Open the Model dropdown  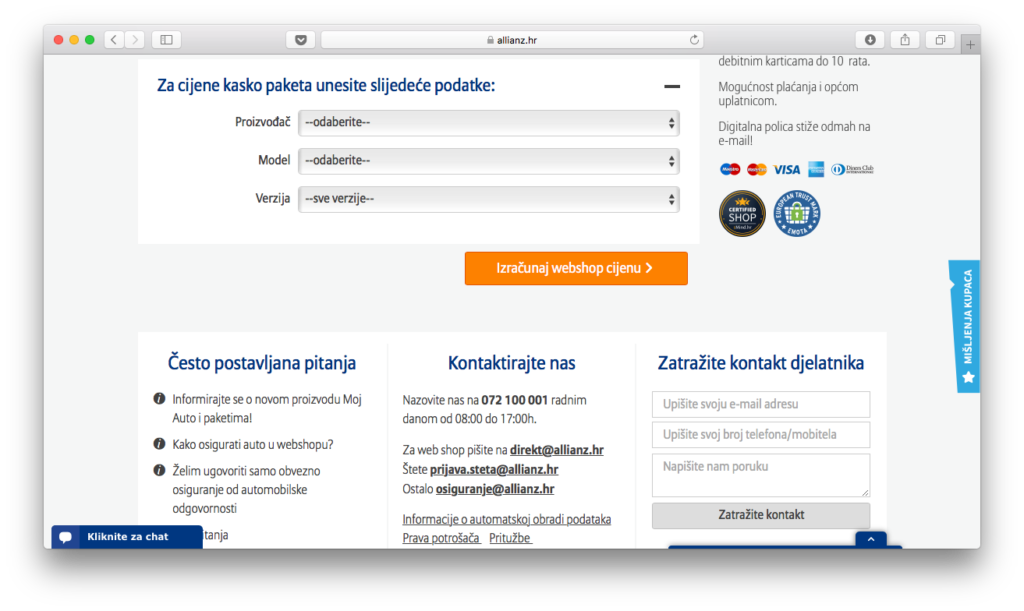pyautogui.click(x=488, y=161)
